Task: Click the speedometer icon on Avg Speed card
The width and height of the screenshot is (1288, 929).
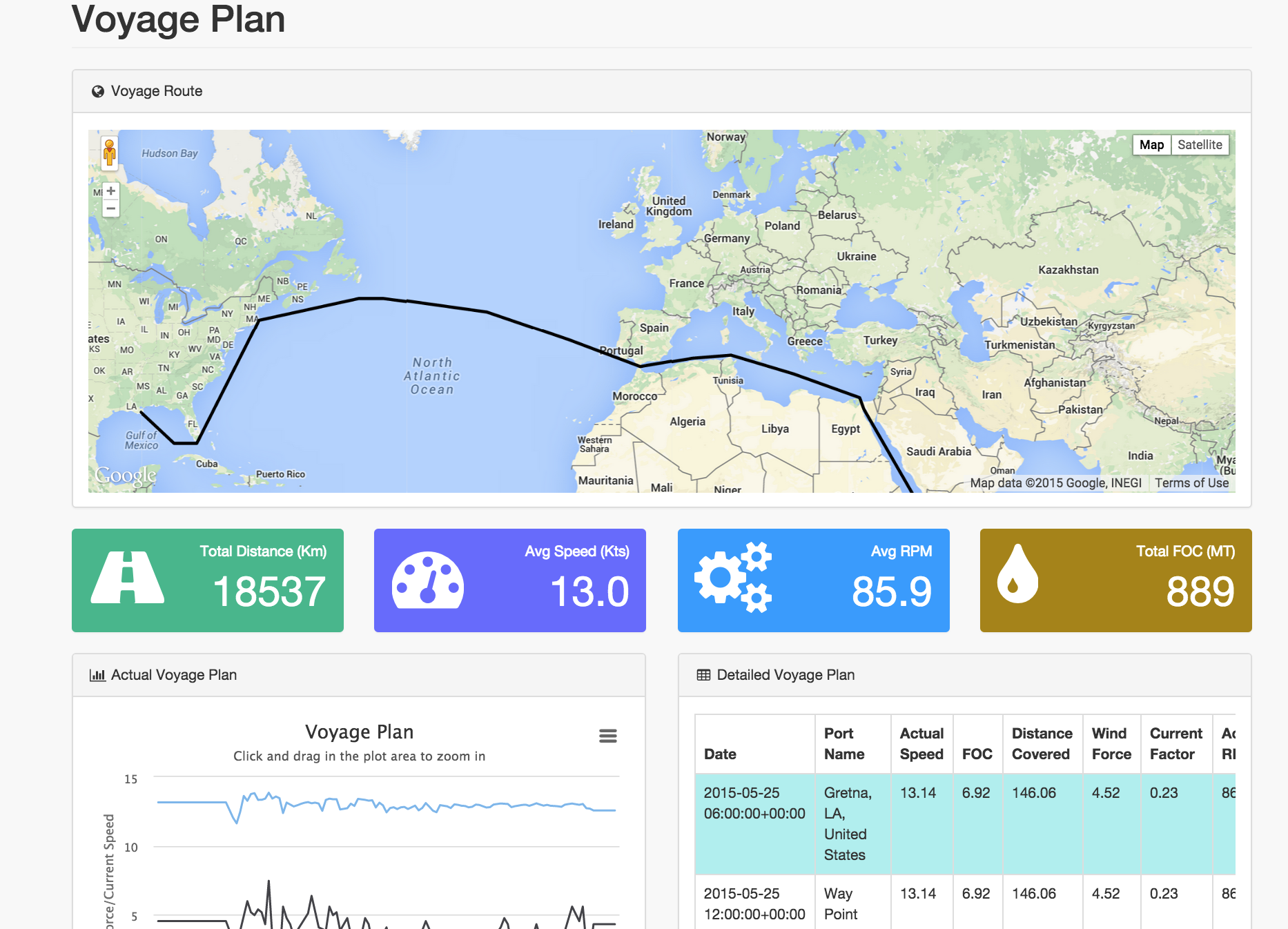Action: click(x=428, y=580)
